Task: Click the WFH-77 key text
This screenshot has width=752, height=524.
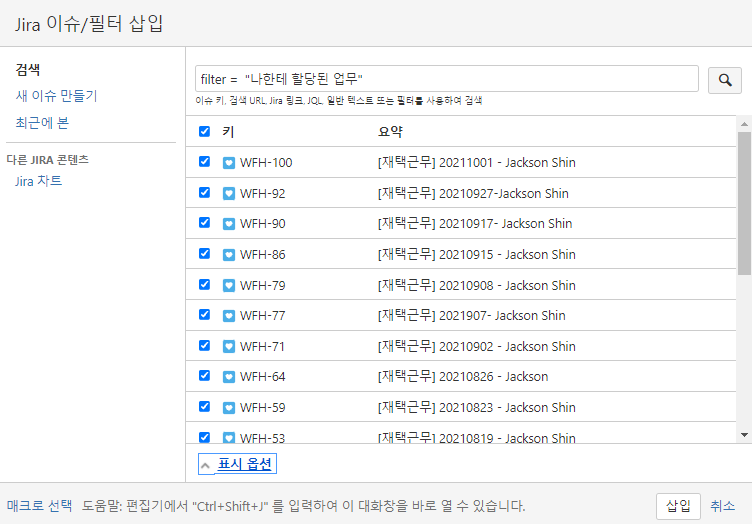Action: [x=263, y=316]
